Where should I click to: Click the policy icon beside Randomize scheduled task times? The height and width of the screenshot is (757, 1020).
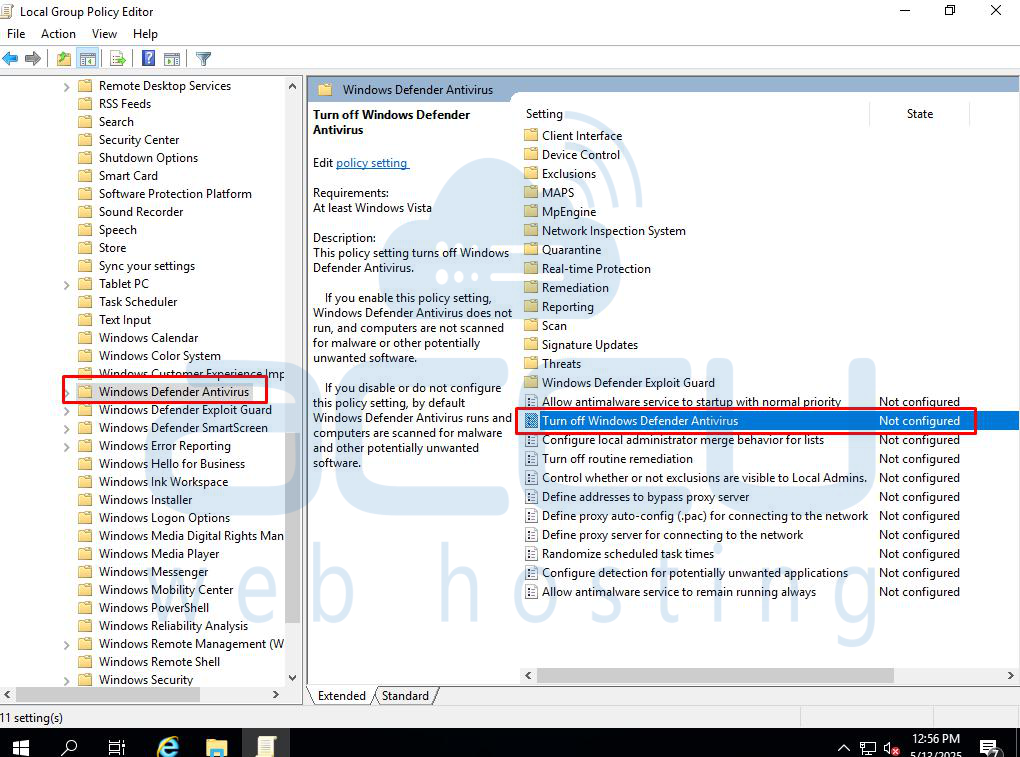pos(531,554)
